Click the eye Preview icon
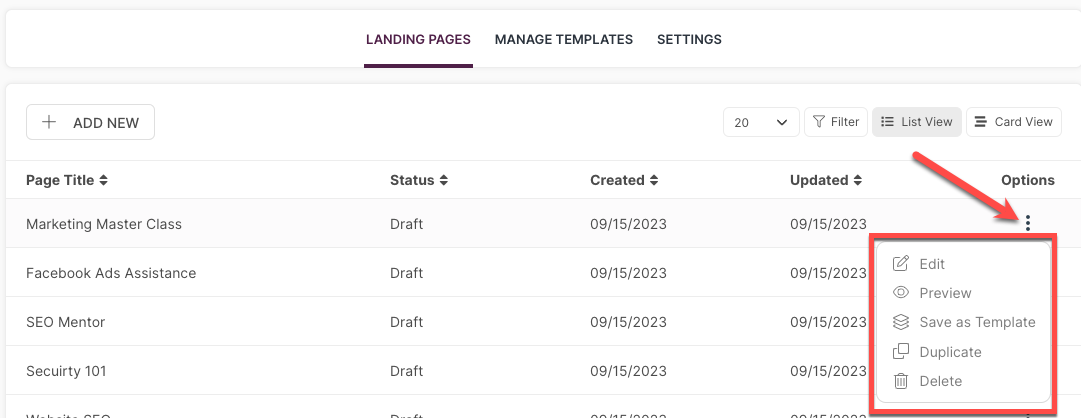Viewport: 1081px width, 418px height. coord(900,292)
